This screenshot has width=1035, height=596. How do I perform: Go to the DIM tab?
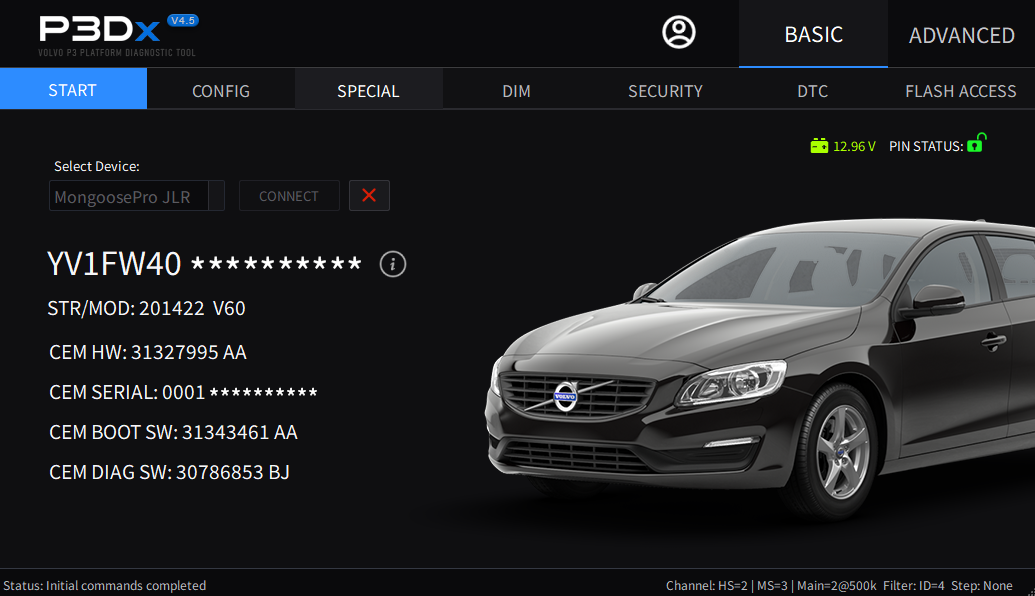point(516,90)
